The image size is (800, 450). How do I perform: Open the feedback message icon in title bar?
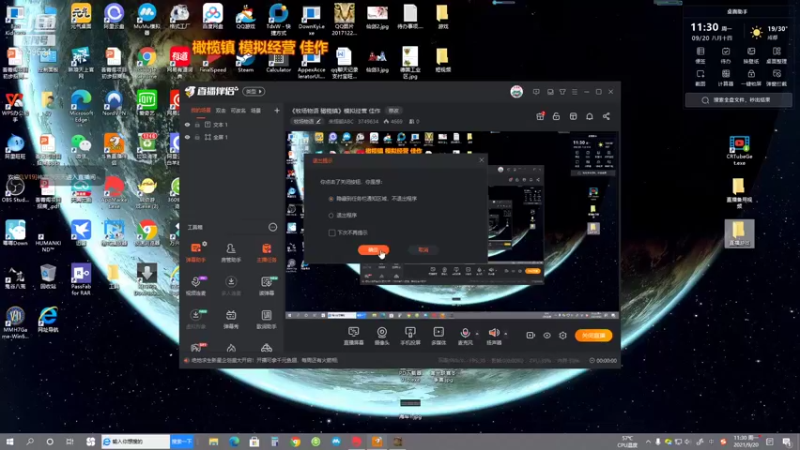(536, 92)
